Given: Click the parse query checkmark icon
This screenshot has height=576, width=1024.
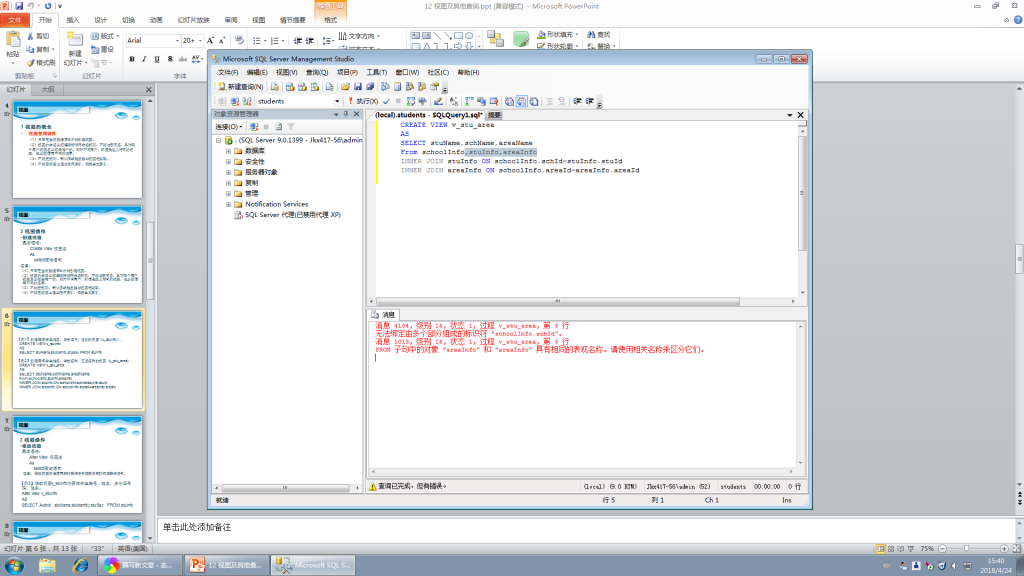Looking at the screenshot, I should click(x=387, y=101).
